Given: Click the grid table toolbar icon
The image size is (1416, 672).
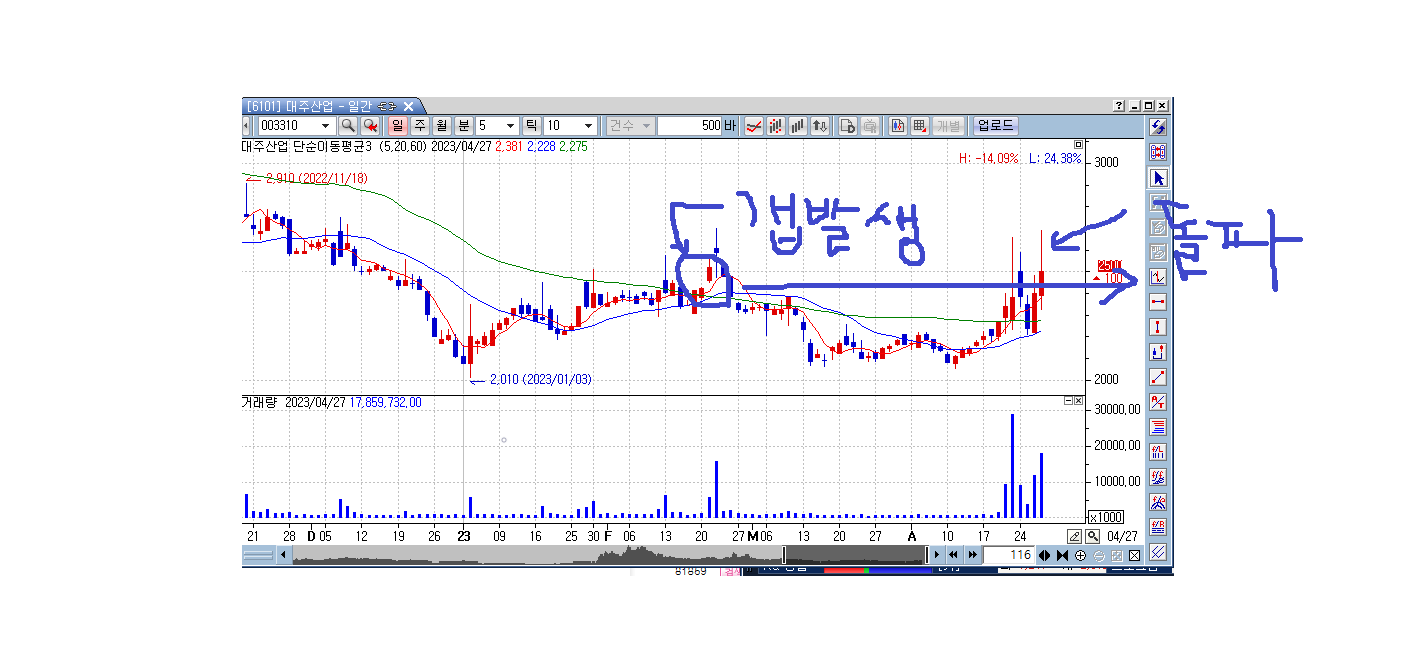Looking at the screenshot, I should tap(919, 126).
